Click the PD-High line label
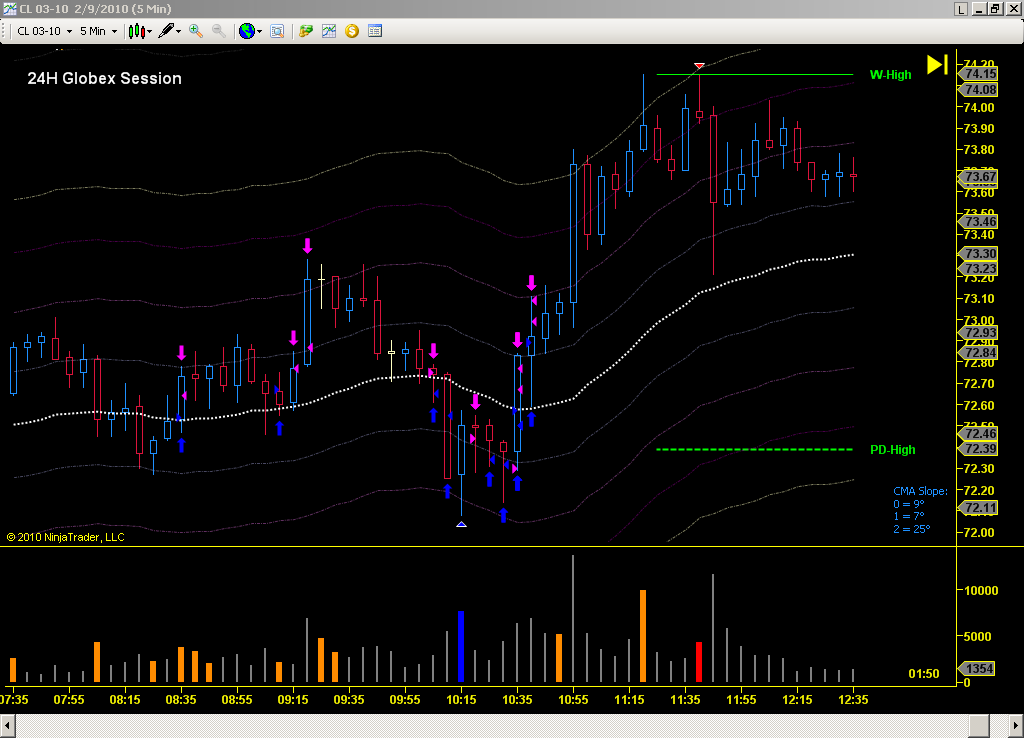The height and width of the screenshot is (738, 1024). point(893,450)
